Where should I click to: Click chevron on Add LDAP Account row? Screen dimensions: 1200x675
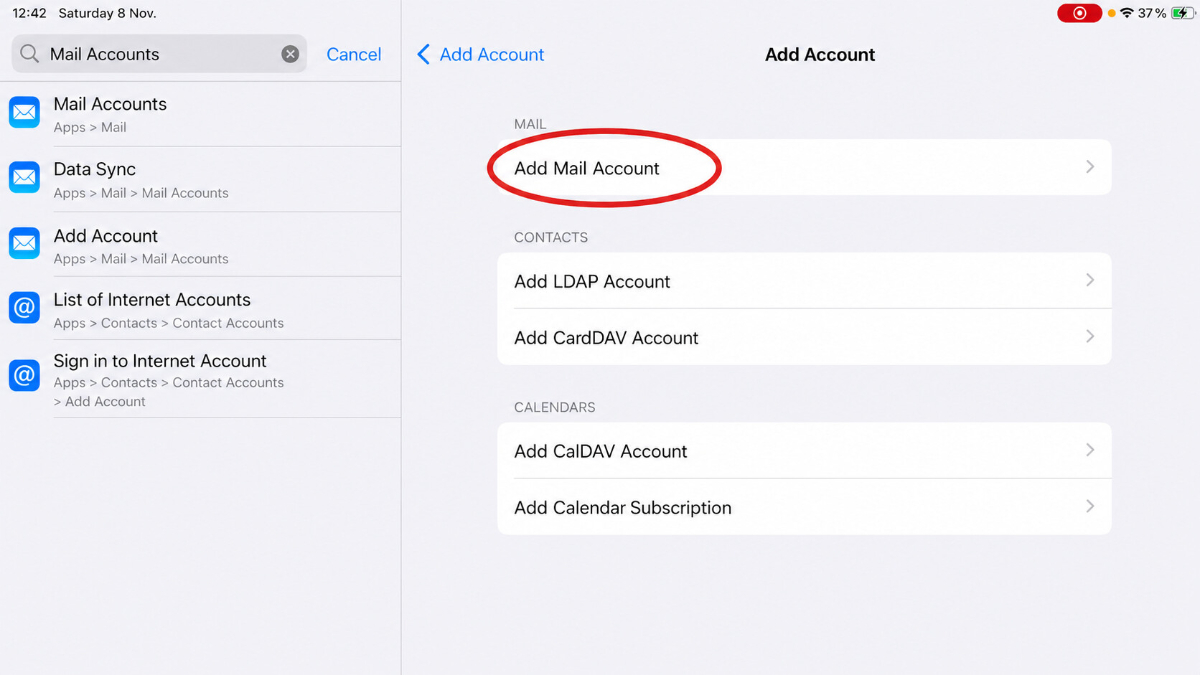[x=1090, y=281]
